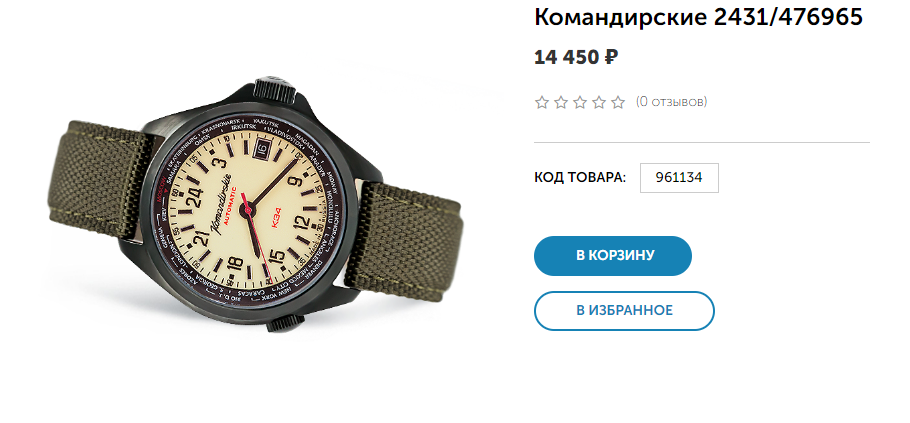Click the КОД ТОВАРА label
The width and height of the screenshot is (910, 423).
point(580,178)
